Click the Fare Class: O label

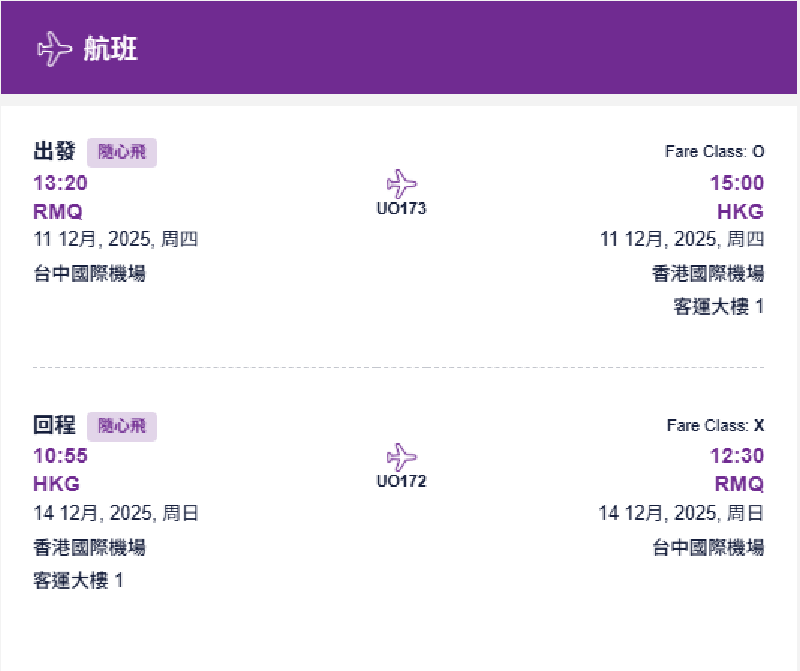click(x=714, y=152)
